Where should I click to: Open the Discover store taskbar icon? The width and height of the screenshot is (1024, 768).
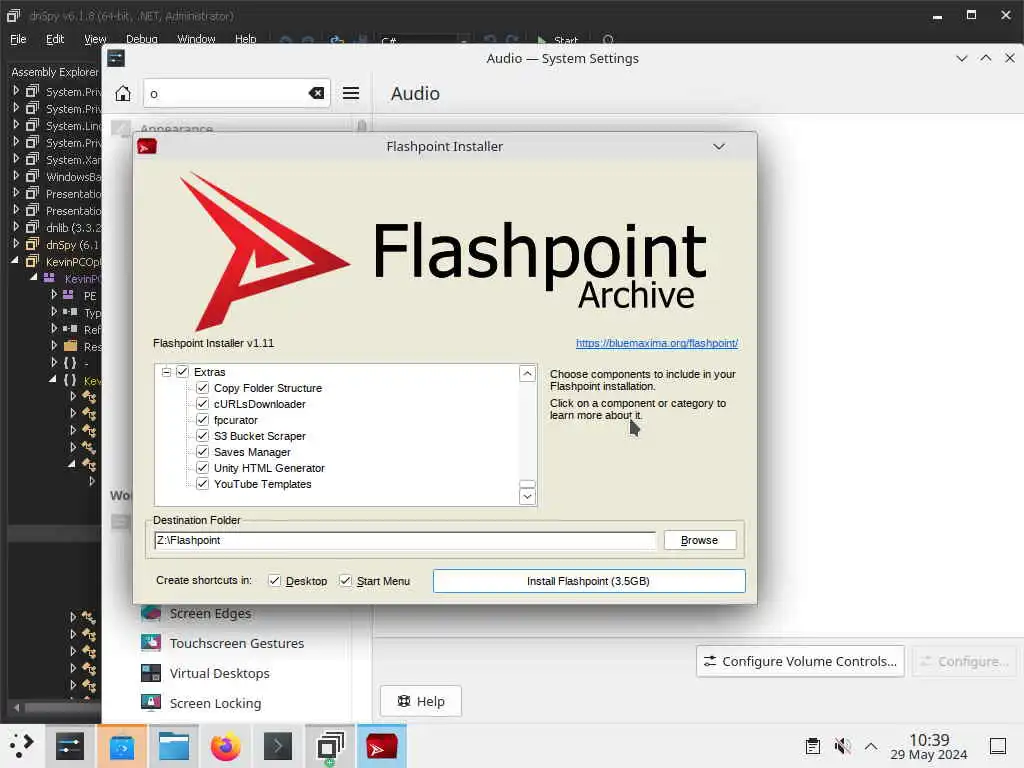121,746
